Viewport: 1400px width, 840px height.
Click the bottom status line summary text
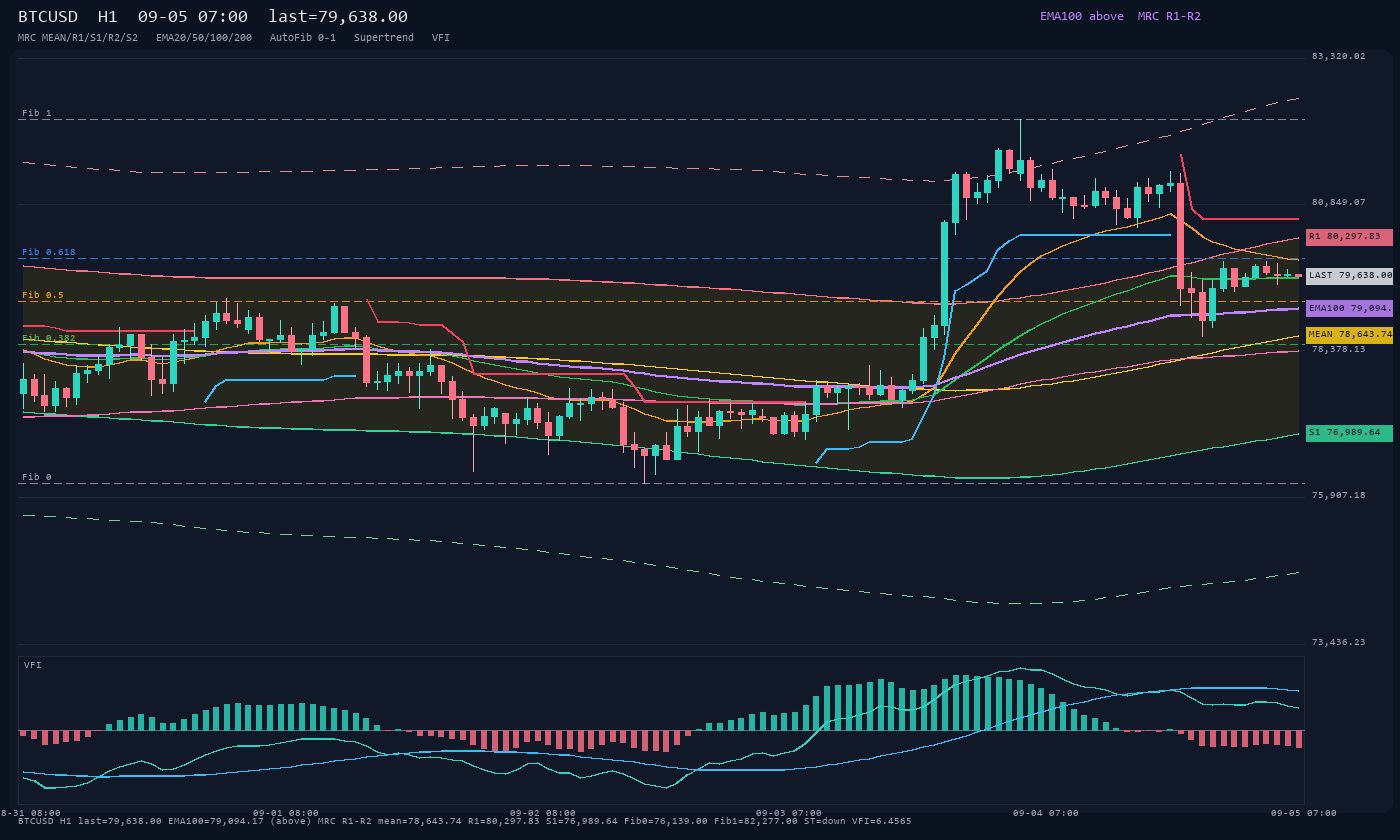click(x=465, y=821)
